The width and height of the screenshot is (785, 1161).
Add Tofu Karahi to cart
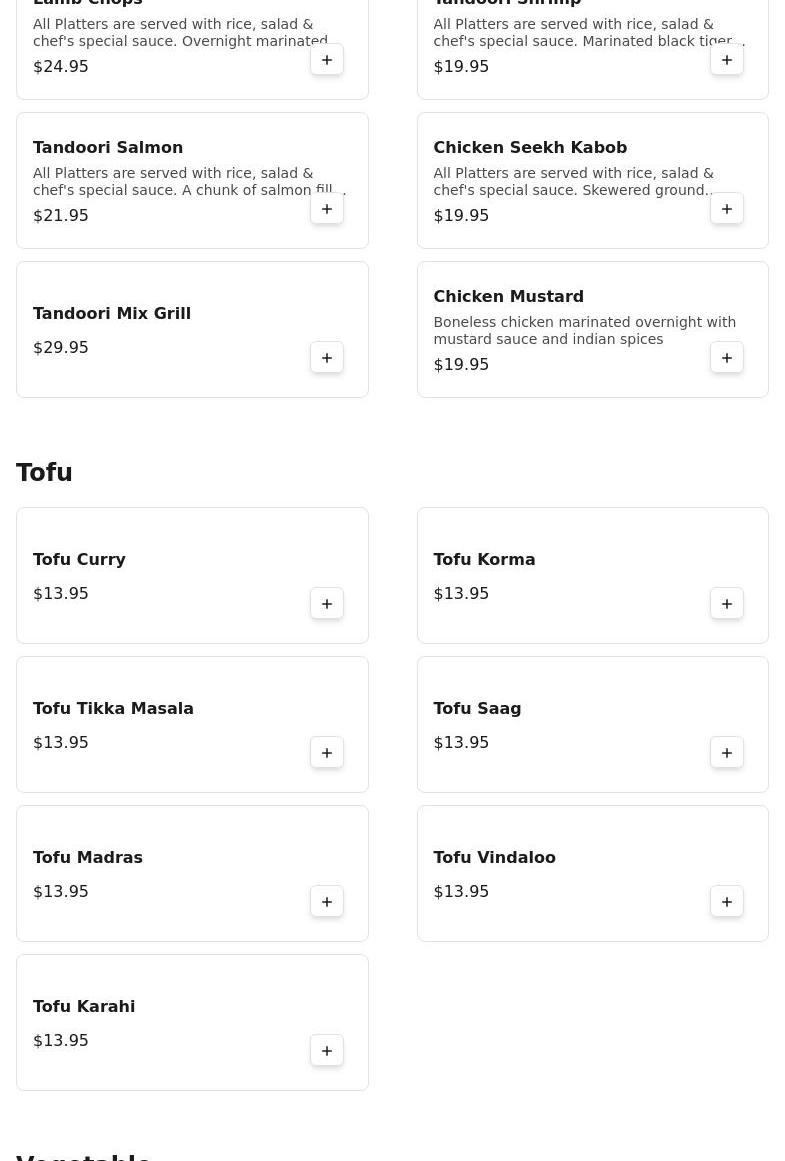coord(327,1051)
